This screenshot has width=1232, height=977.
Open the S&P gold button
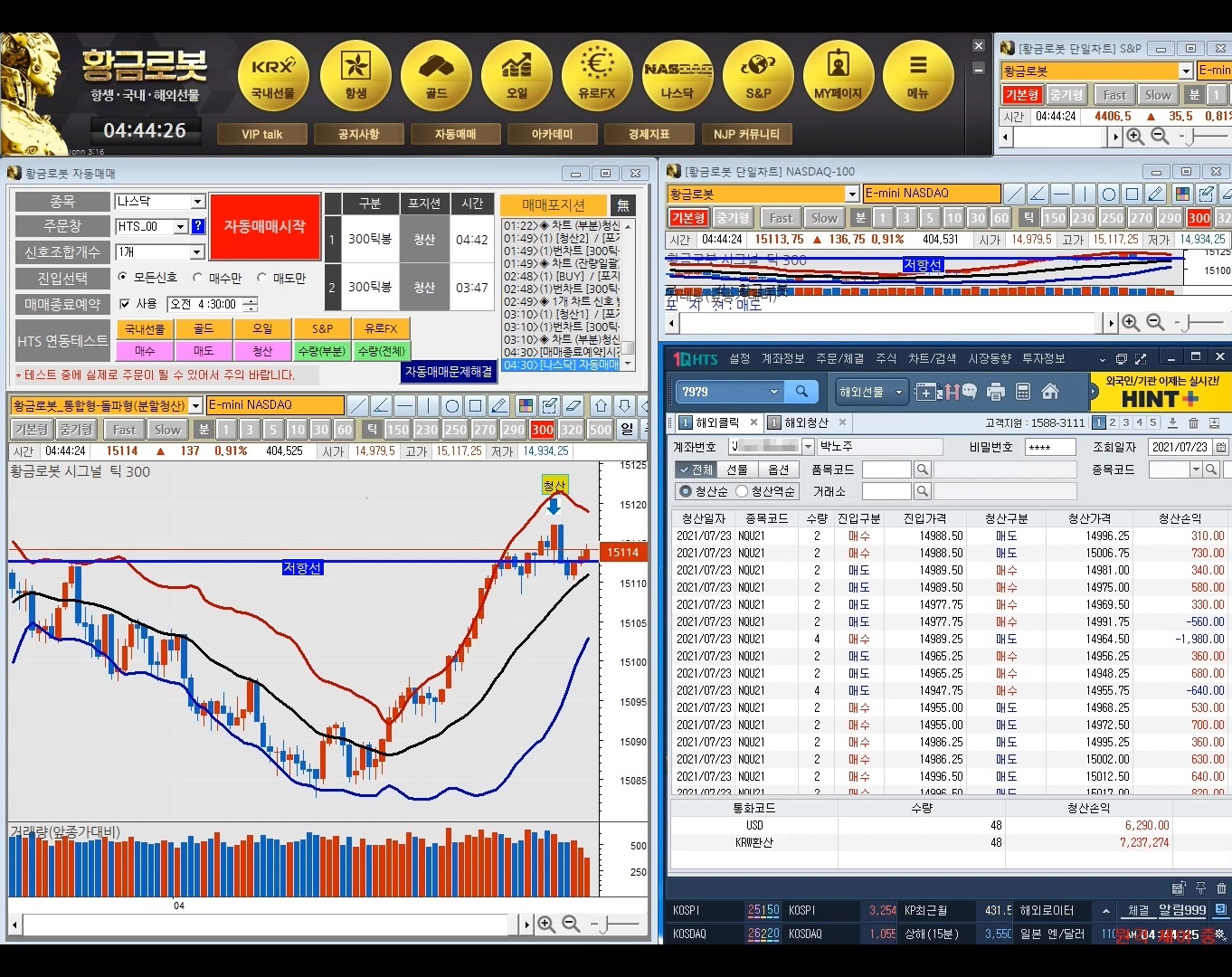click(x=758, y=76)
